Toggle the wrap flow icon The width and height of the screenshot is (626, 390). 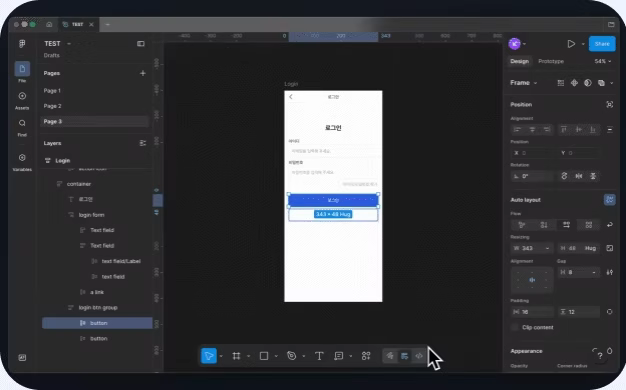(x=610, y=225)
